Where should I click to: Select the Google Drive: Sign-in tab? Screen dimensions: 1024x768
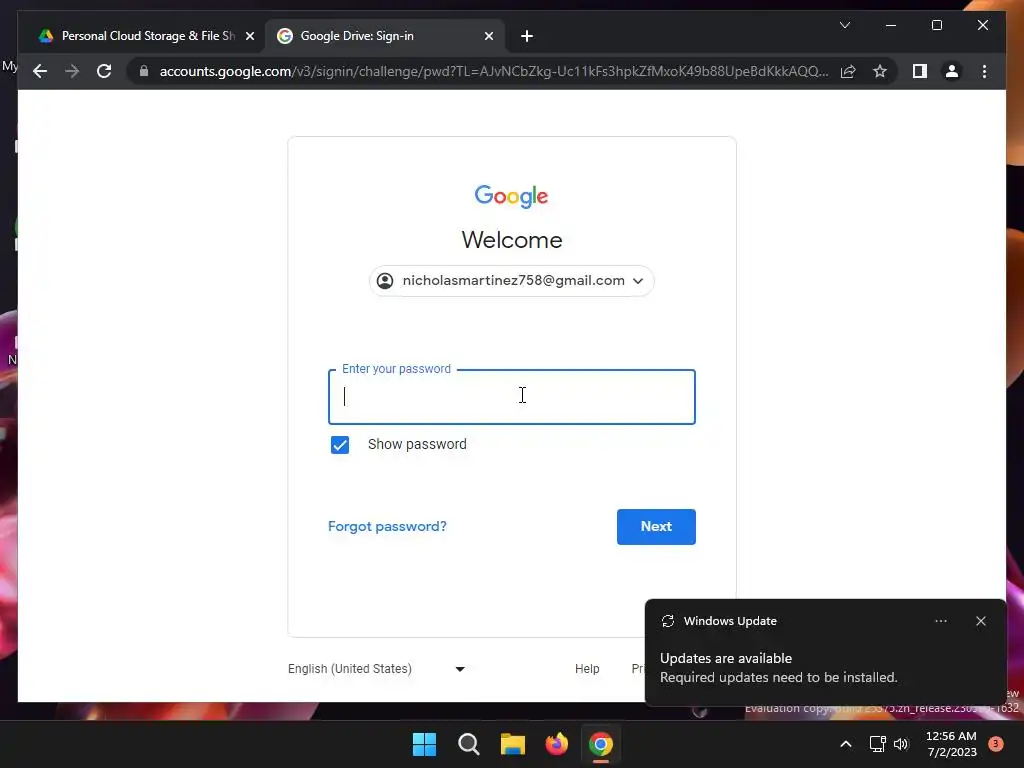[x=384, y=36]
